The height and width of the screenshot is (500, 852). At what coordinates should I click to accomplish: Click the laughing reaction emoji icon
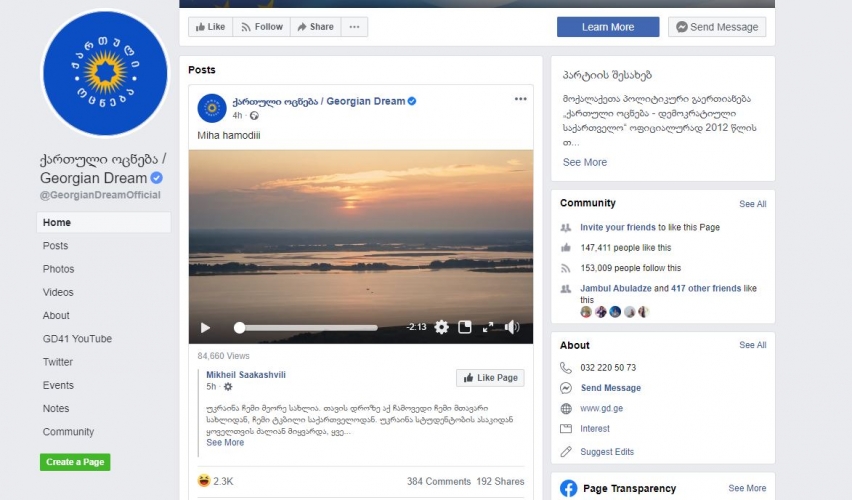[204, 481]
